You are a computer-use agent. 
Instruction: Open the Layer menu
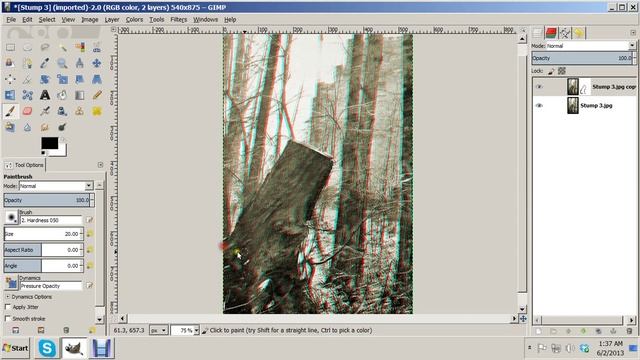click(112, 20)
